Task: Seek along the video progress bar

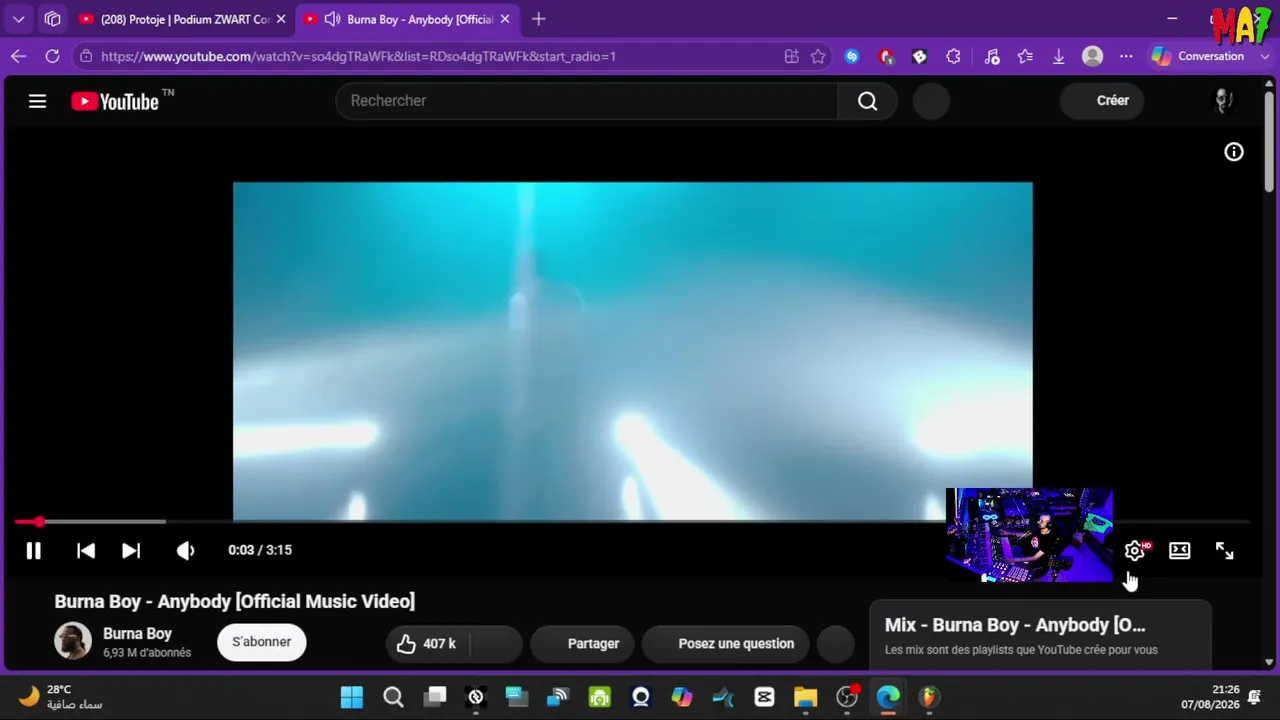Action: [x=632, y=522]
